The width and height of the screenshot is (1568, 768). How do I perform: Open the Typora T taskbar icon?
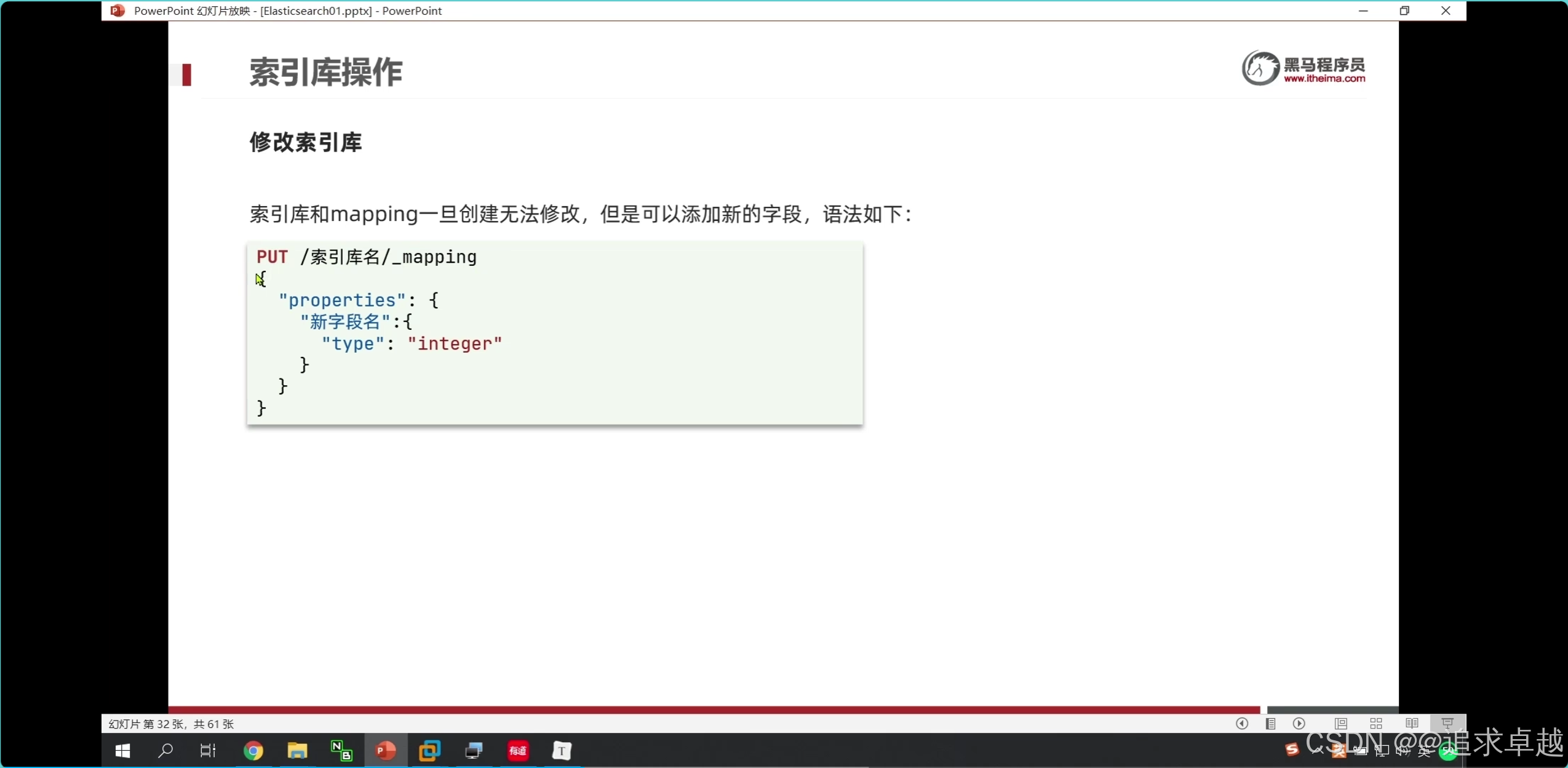pyautogui.click(x=562, y=751)
